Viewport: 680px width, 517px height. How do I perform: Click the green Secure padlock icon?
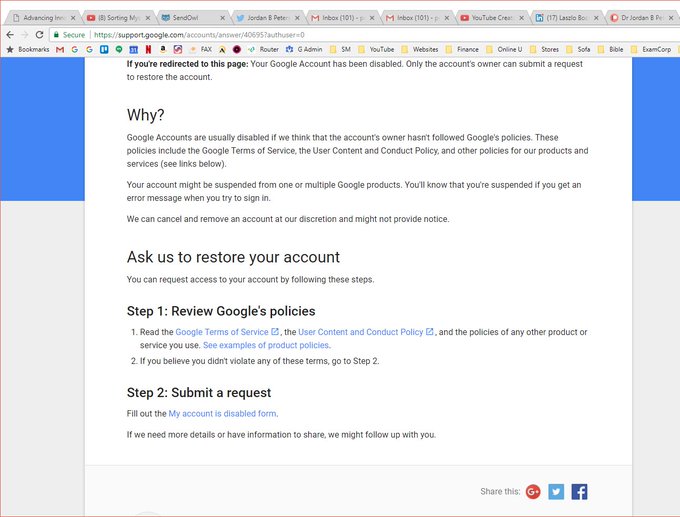(56, 35)
